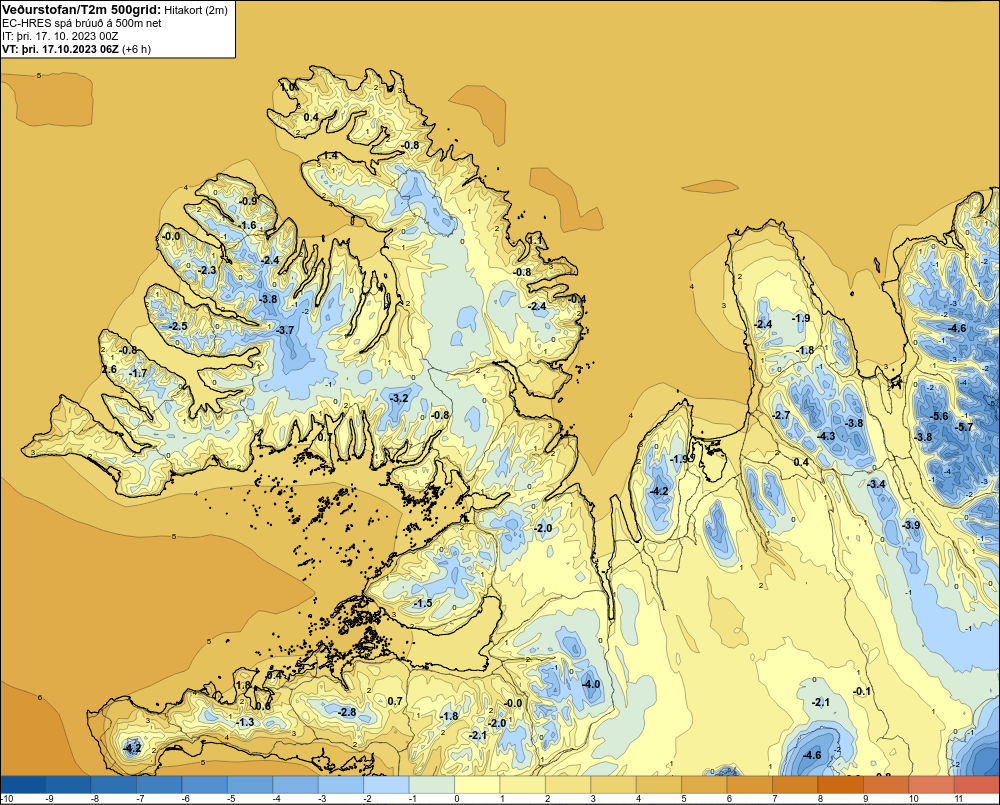Click the '-5.7' temperature value
The width and height of the screenshot is (1000, 805).
(965, 427)
